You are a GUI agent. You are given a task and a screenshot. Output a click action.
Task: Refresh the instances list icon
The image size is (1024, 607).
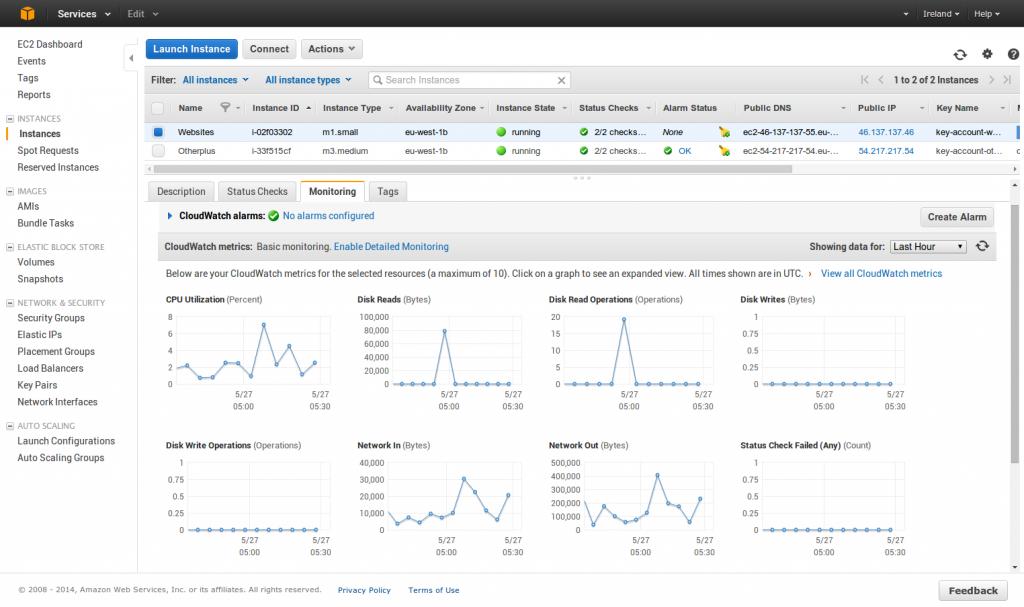click(959, 55)
